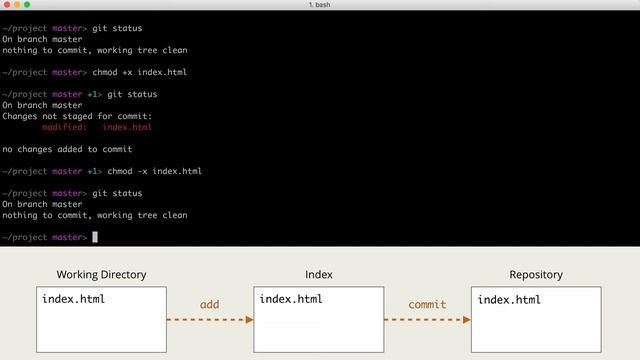Click the 'Index' heading in the diagram

pyautogui.click(x=319, y=275)
